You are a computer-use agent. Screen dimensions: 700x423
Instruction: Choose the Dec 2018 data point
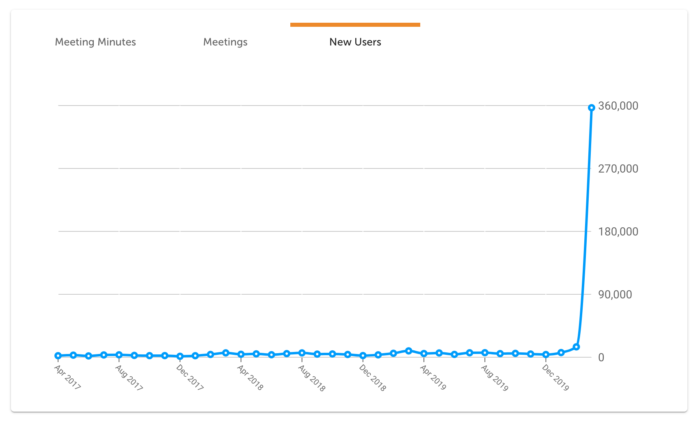coord(363,355)
